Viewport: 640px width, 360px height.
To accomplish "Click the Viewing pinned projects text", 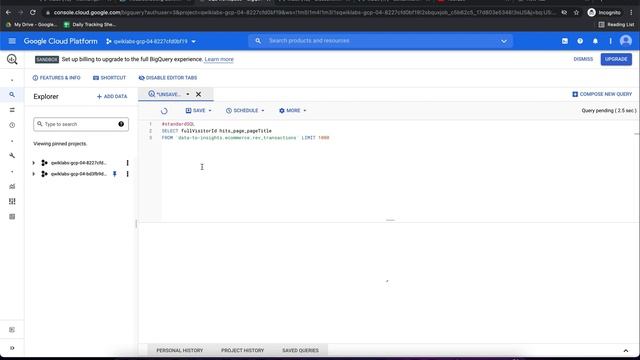I will tap(60, 144).
